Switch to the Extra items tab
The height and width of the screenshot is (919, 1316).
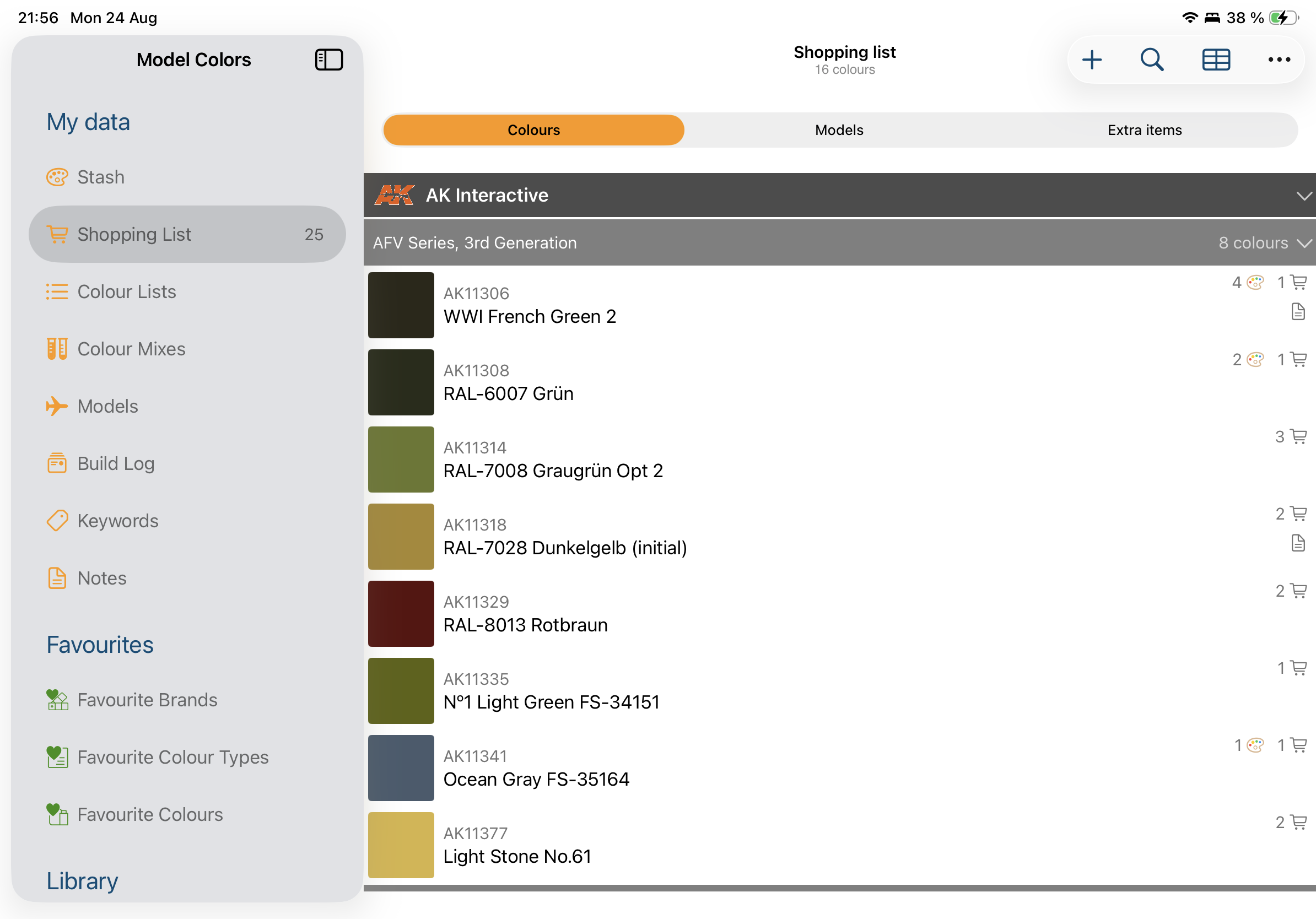tap(1145, 130)
